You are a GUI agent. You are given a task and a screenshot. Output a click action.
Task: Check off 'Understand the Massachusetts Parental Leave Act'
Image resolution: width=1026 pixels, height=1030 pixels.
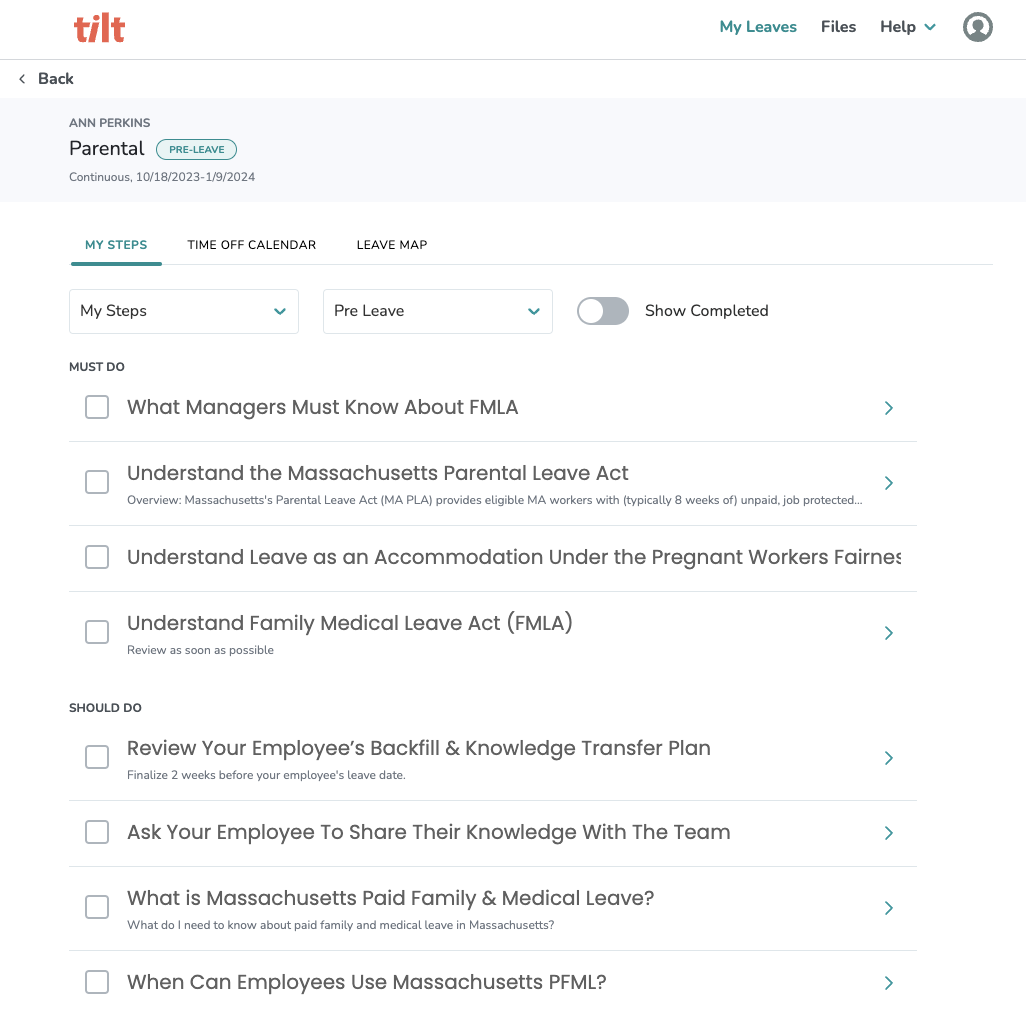tap(96, 481)
